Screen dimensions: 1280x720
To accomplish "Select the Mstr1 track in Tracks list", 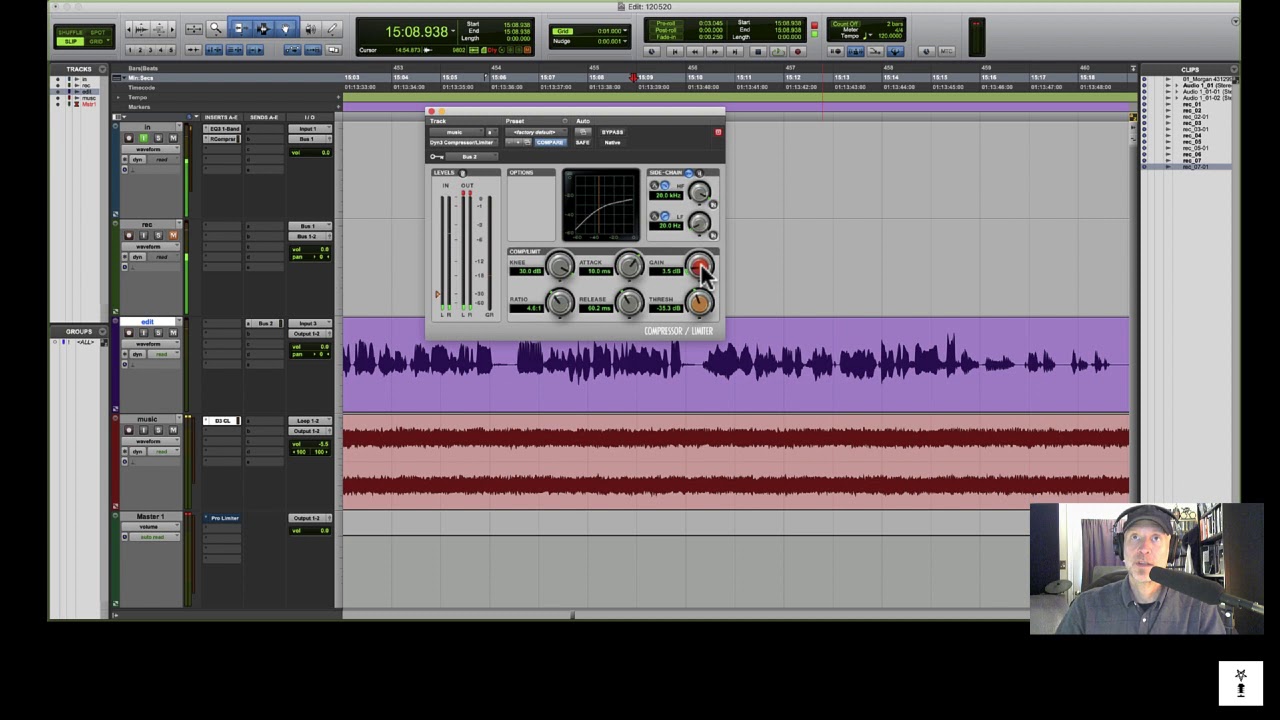I will point(89,104).
